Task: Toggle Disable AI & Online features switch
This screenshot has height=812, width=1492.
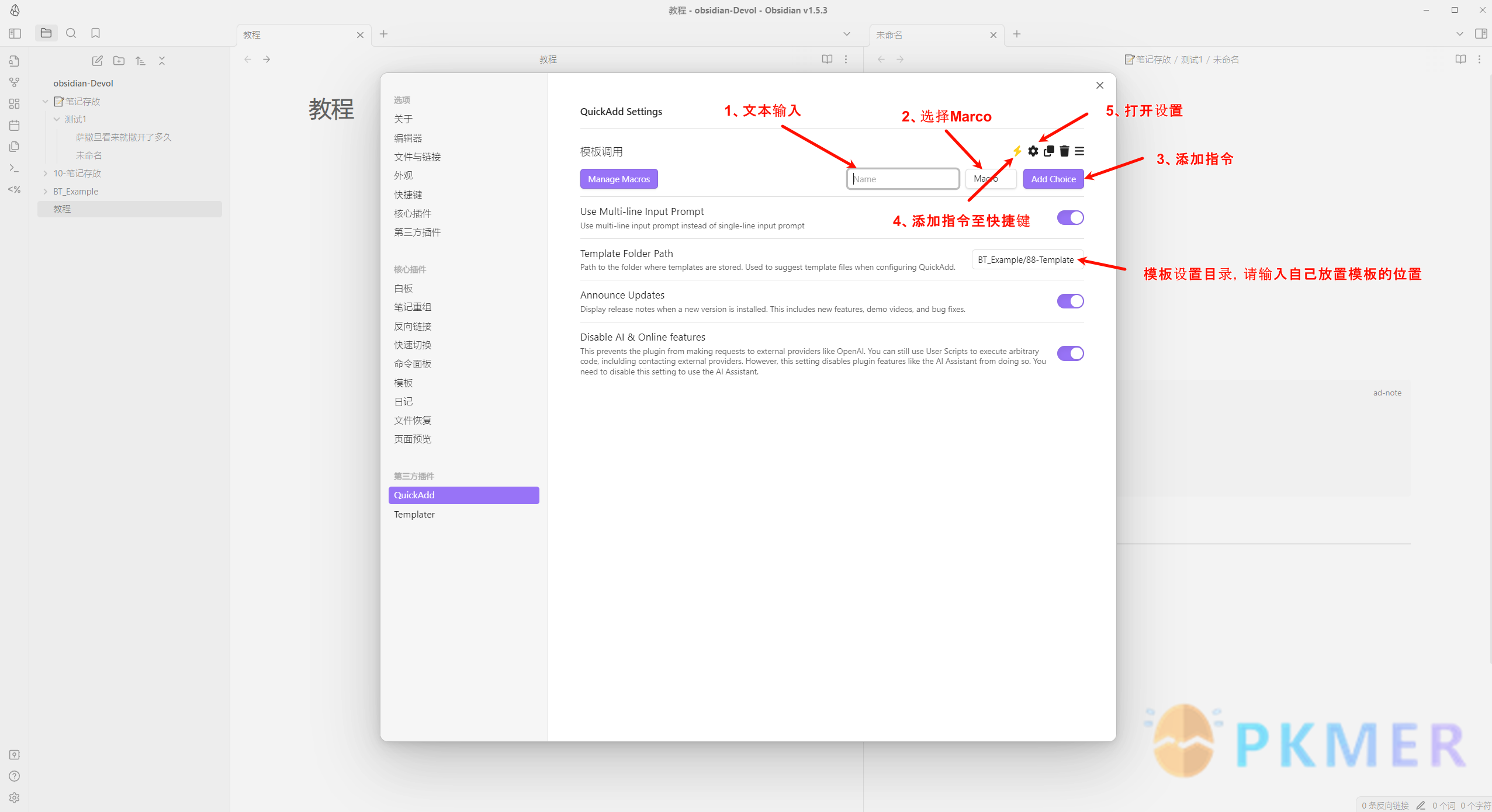Action: click(1070, 353)
